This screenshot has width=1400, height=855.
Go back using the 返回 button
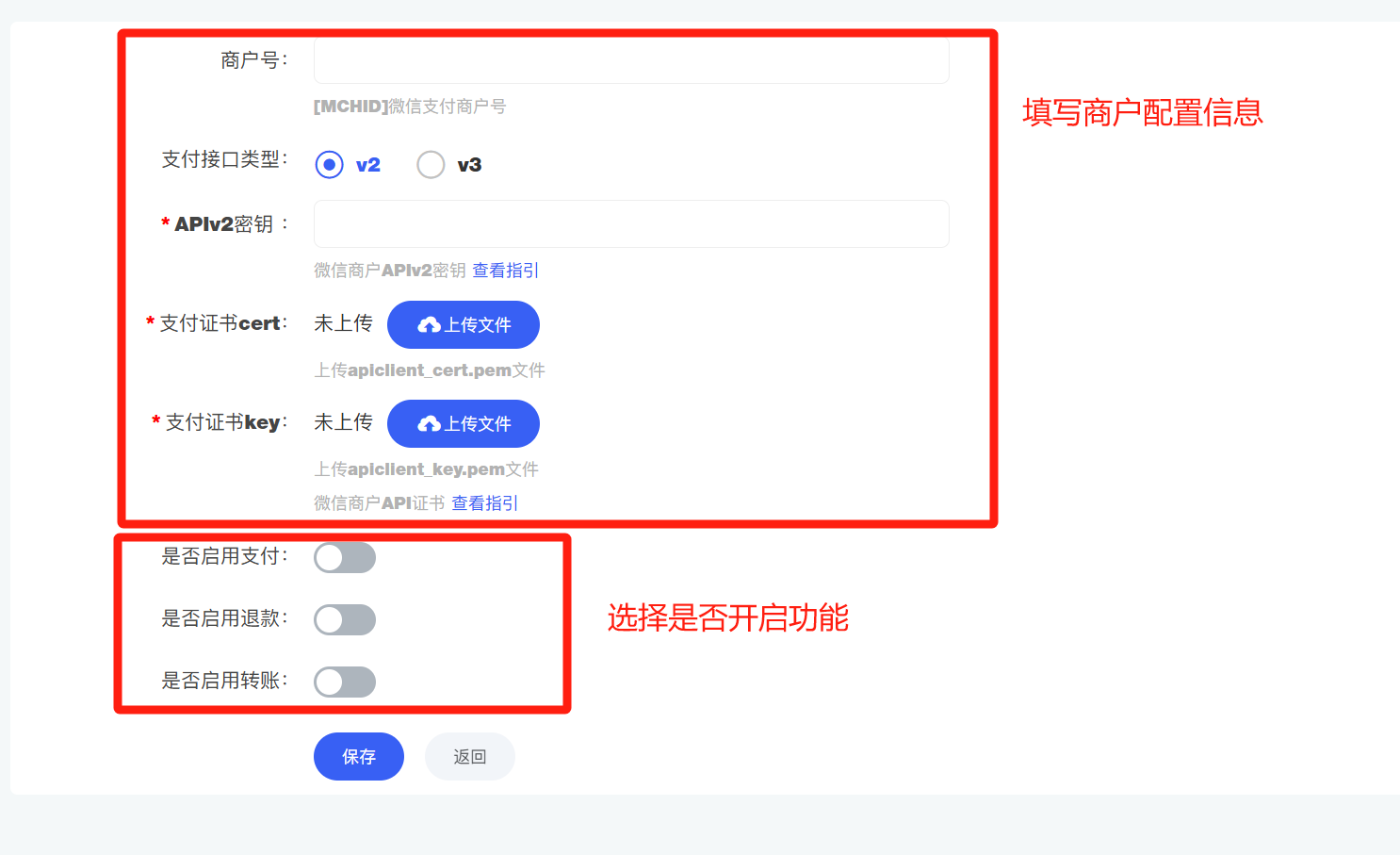coord(470,756)
